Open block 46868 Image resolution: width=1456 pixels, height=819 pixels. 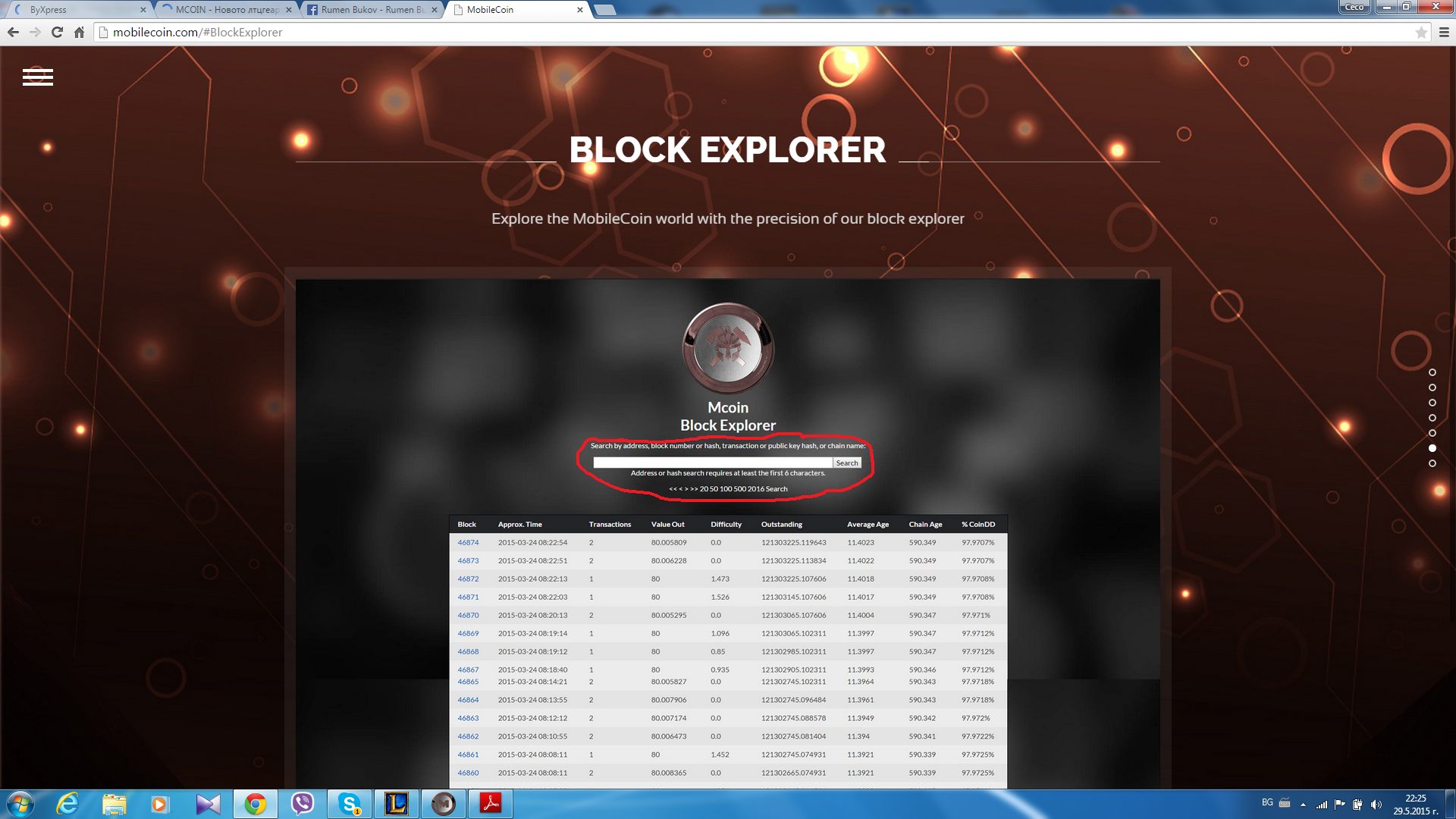468,651
